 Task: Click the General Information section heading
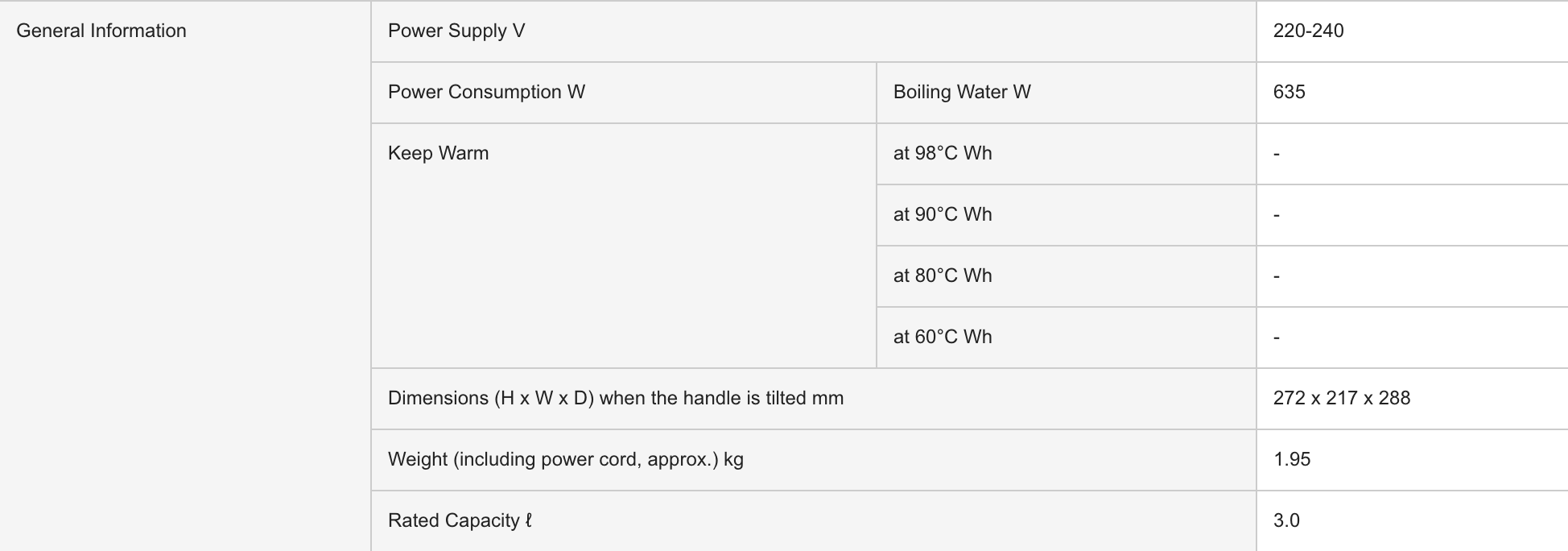click(x=101, y=31)
